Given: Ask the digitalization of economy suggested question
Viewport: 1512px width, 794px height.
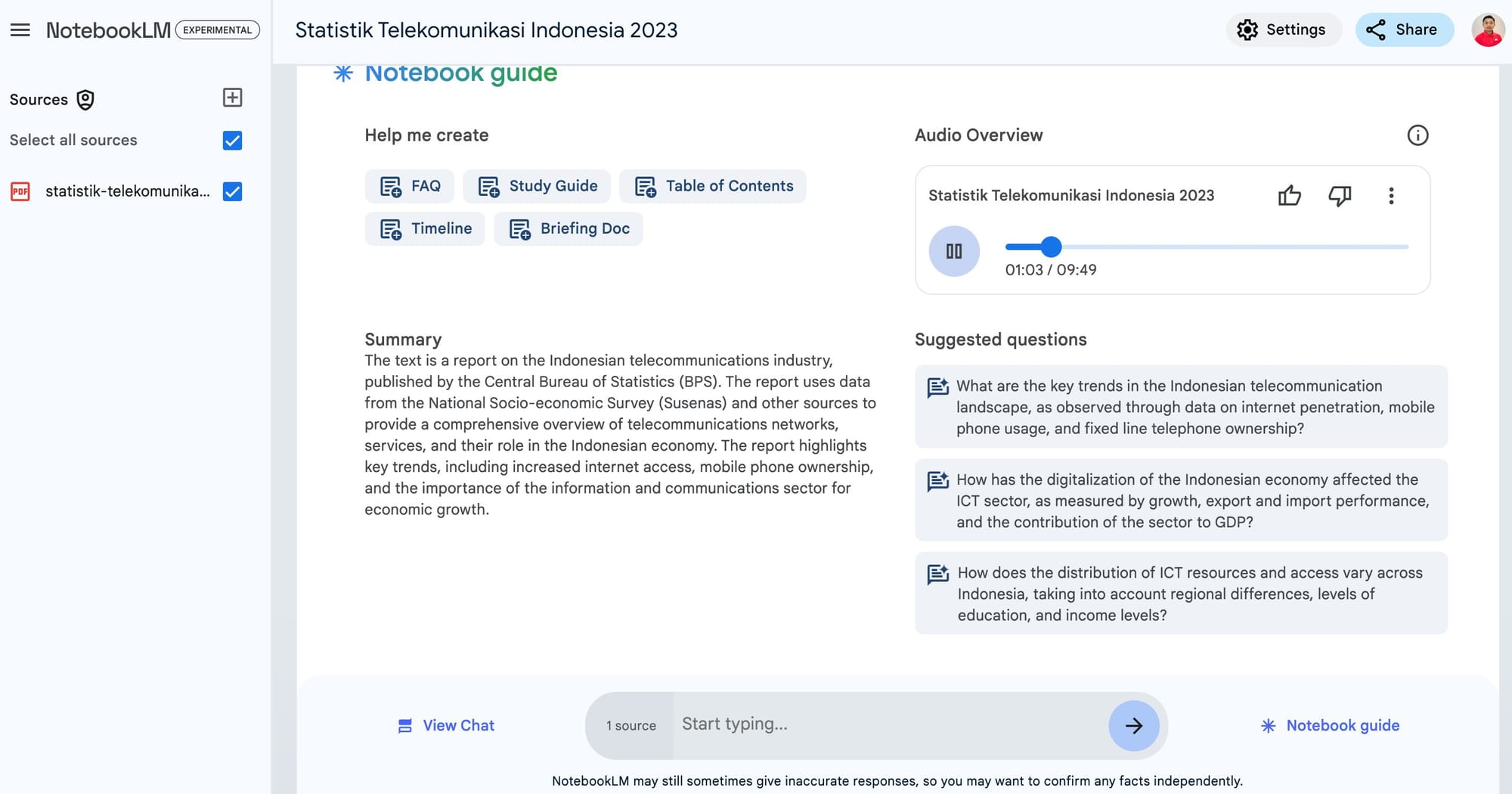Looking at the screenshot, I should coord(1181,501).
